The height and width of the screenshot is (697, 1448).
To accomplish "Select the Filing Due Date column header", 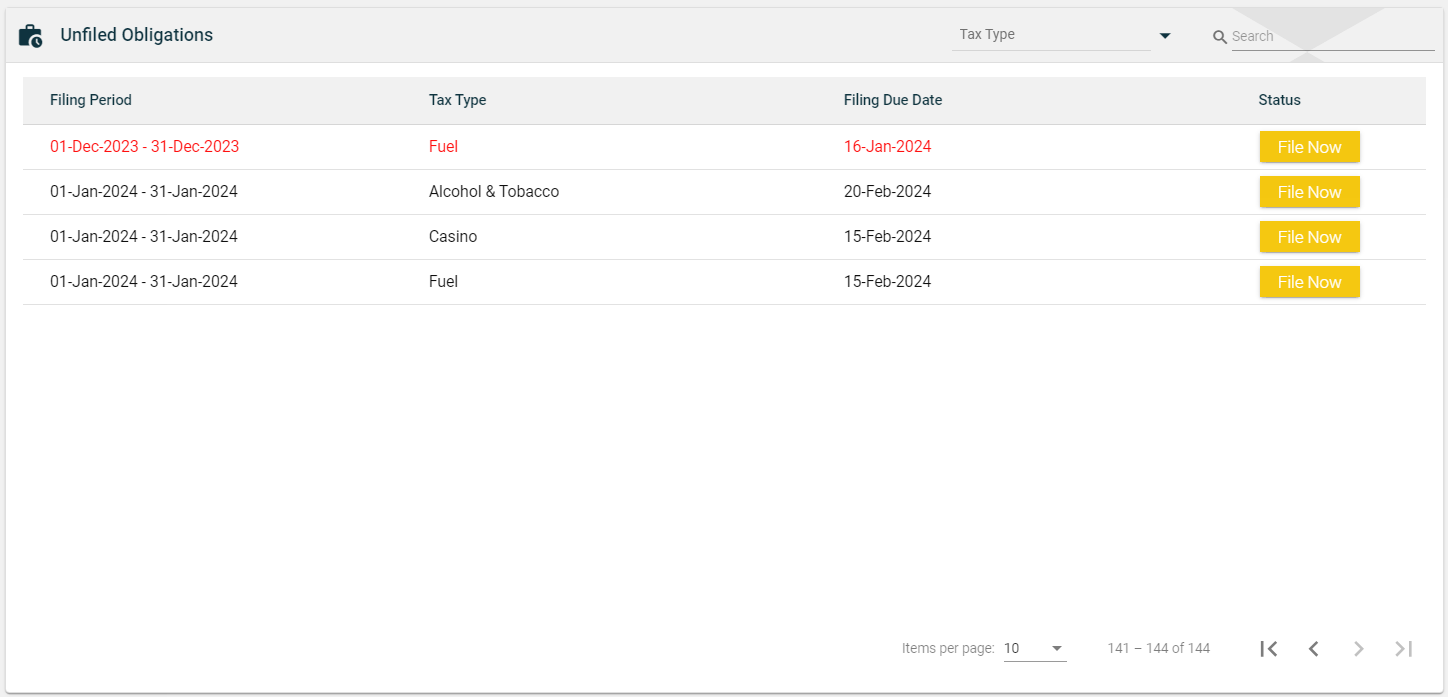I will [892, 100].
